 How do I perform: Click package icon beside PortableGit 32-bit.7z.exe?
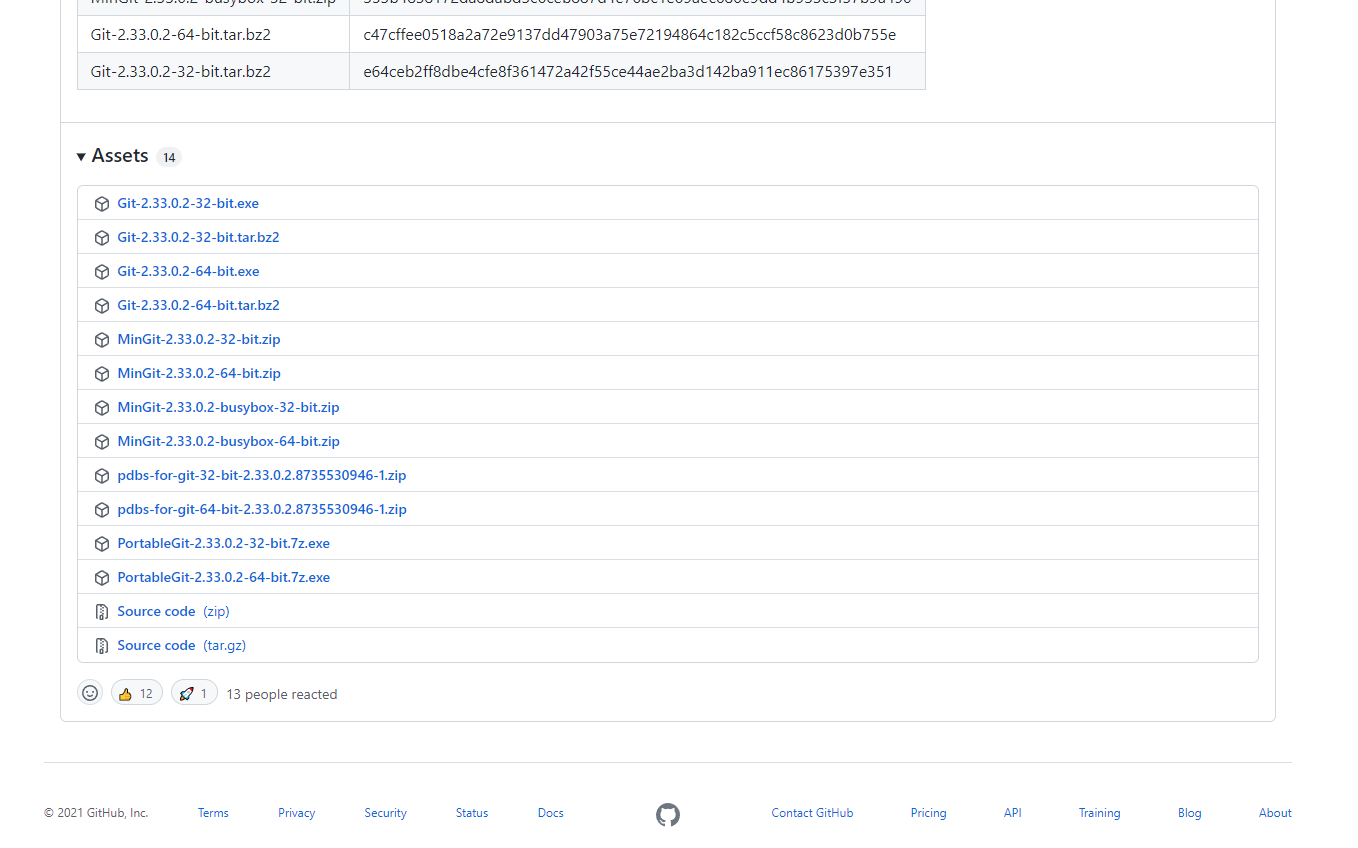pyautogui.click(x=102, y=544)
